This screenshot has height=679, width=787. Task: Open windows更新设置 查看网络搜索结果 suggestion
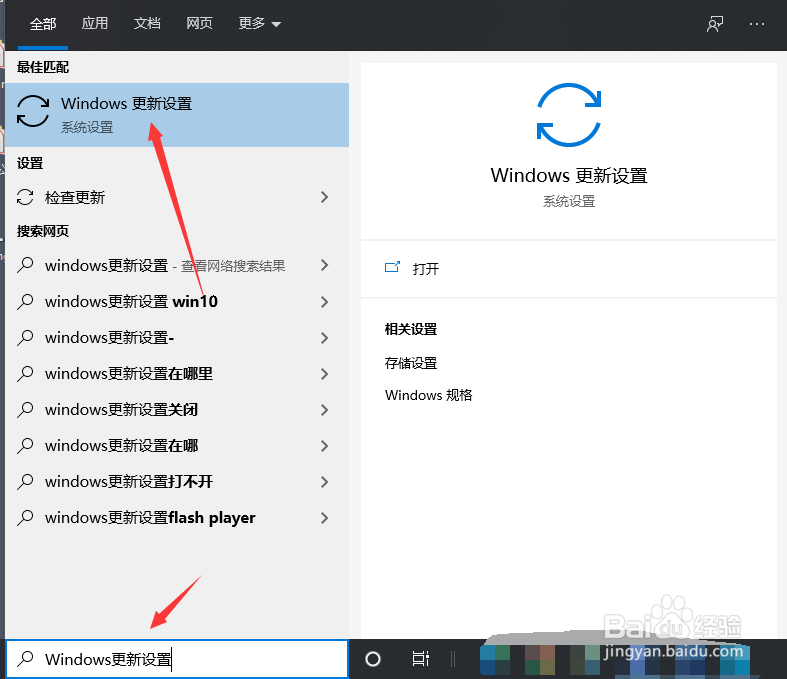[177, 265]
